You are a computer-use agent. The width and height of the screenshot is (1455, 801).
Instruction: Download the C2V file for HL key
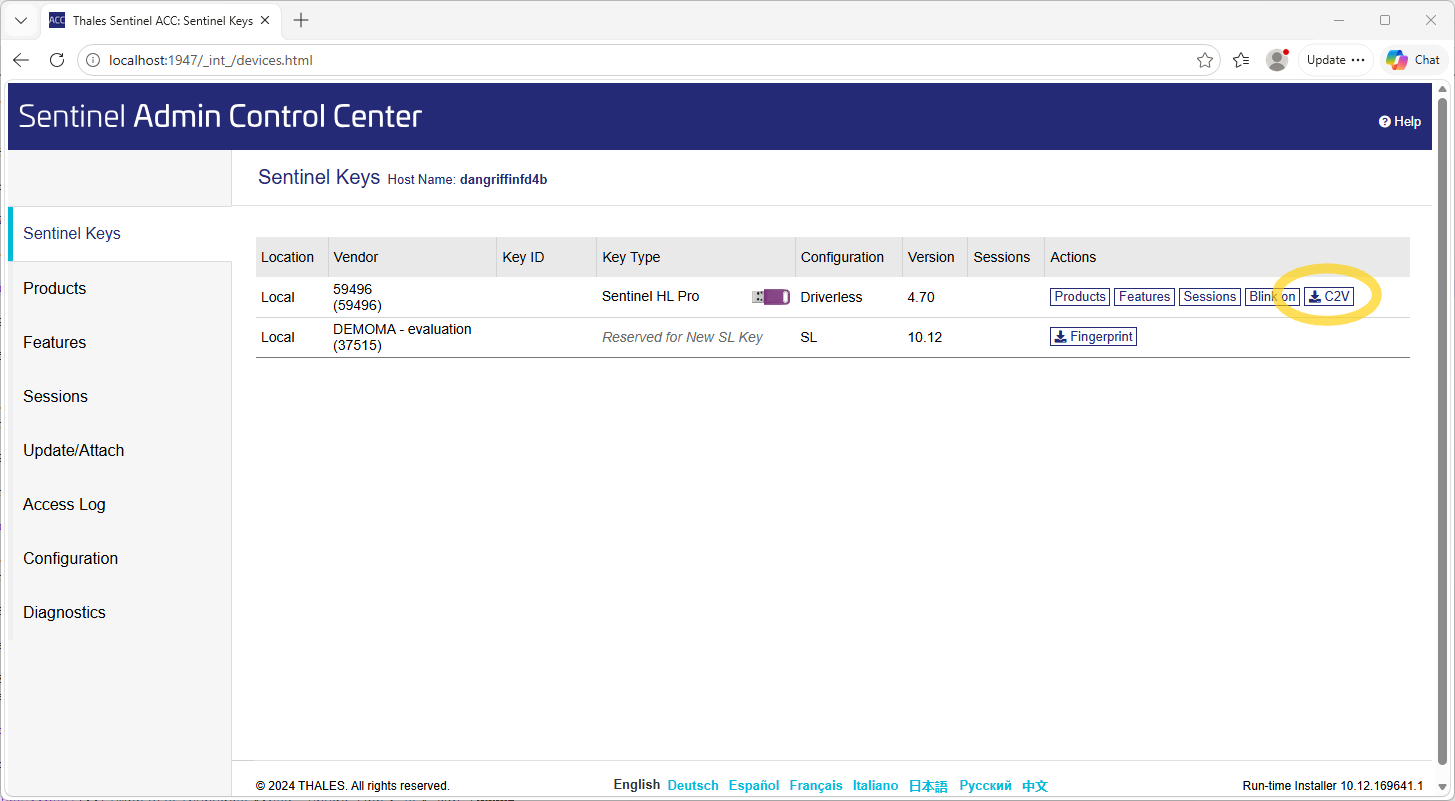coord(1329,297)
